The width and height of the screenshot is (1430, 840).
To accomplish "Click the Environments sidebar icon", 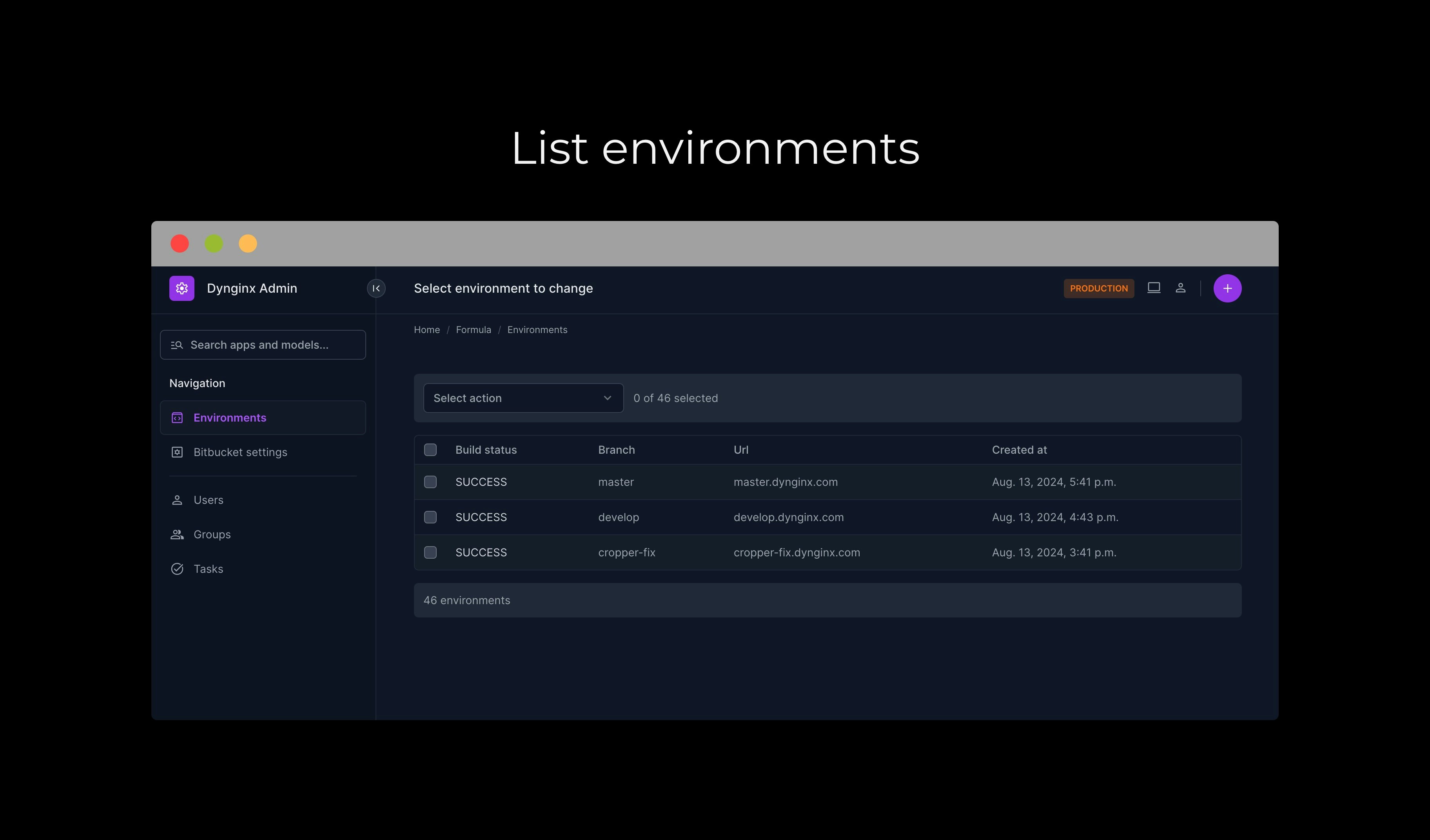I will click(x=177, y=417).
